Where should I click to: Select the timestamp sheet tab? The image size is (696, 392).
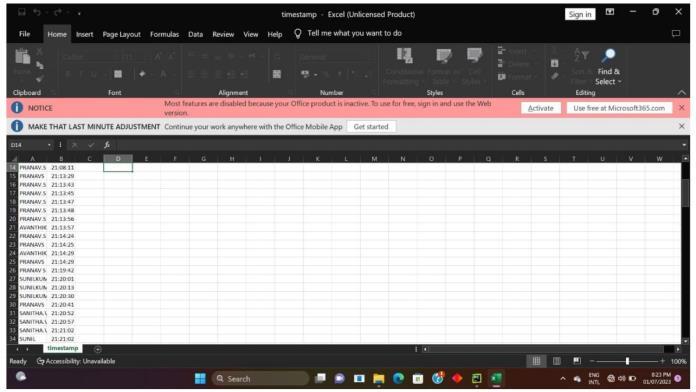pyautogui.click(x=63, y=348)
